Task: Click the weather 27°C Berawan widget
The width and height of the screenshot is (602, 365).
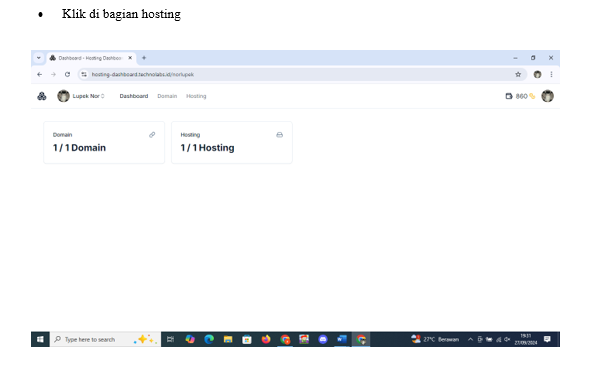Action: click(x=435, y=339)
